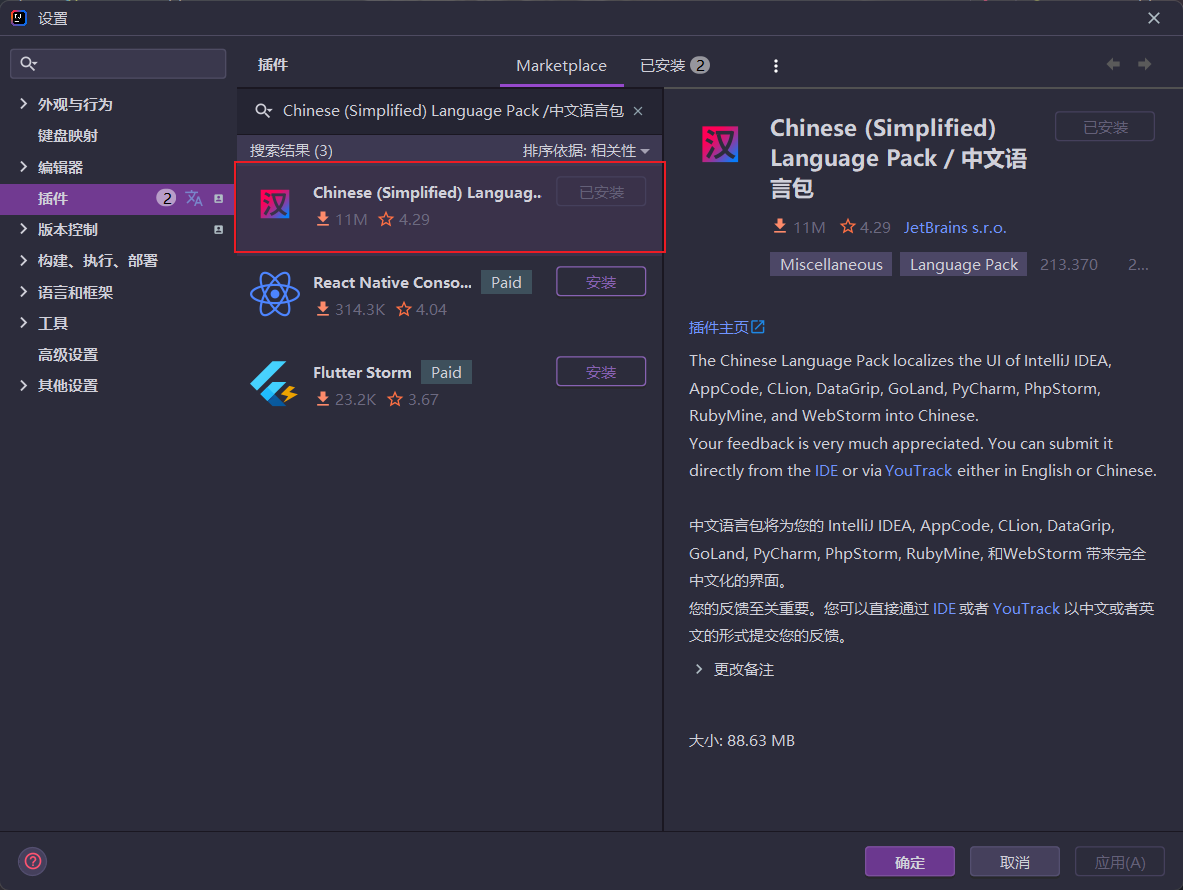Expand the 更改备注 section
Image resolution: width=1183 pixels, height=890 pixels.
pos(699,669)
